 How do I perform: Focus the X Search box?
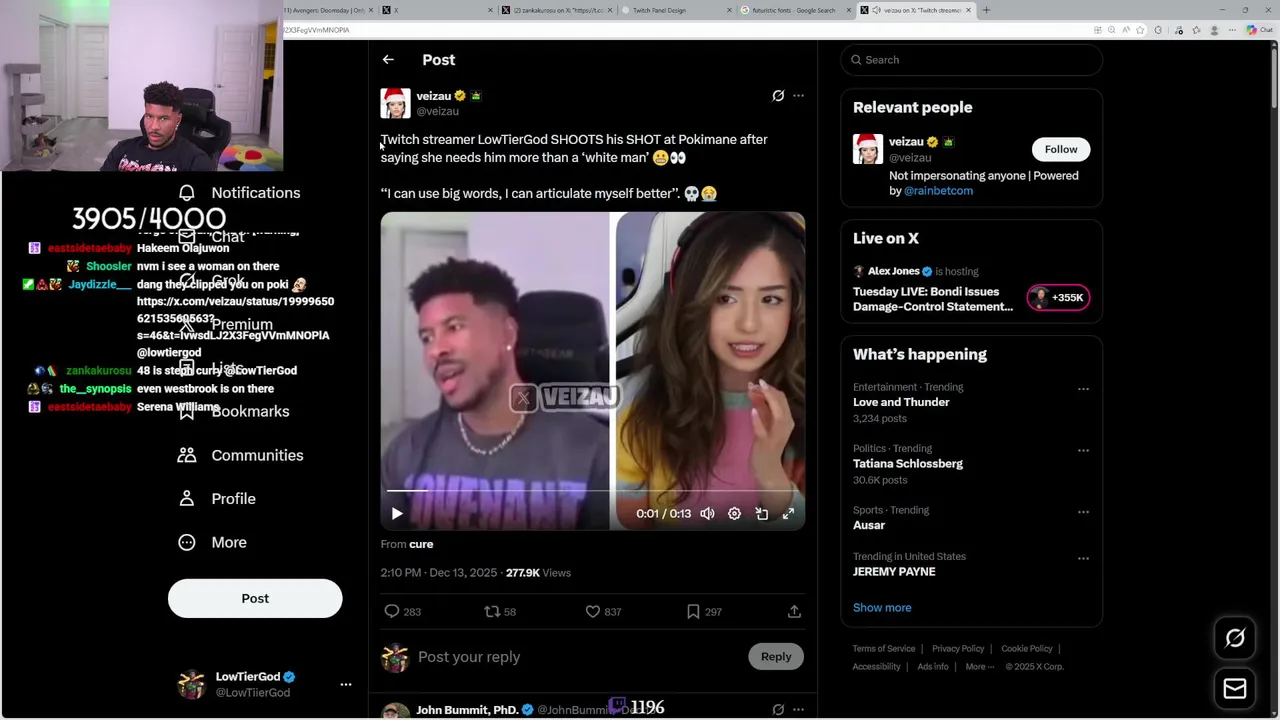click(x=971, y=60)
